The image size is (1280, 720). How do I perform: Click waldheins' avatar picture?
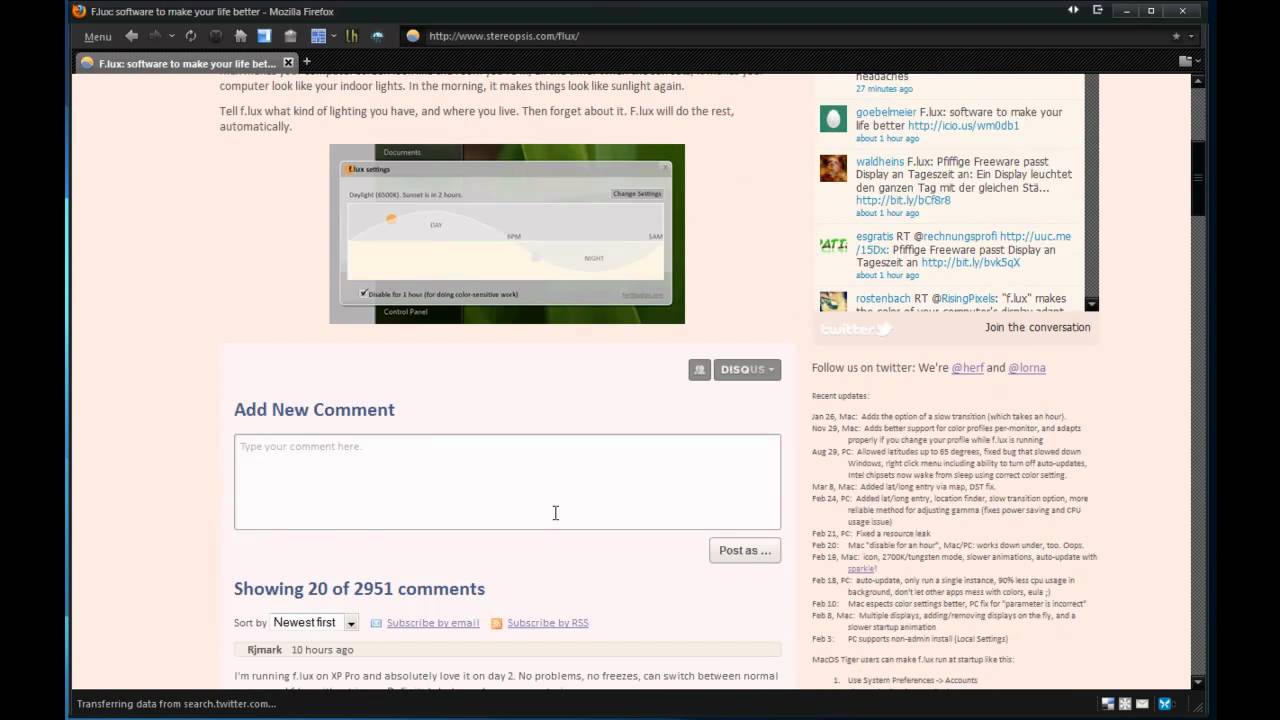pos(833,168)
